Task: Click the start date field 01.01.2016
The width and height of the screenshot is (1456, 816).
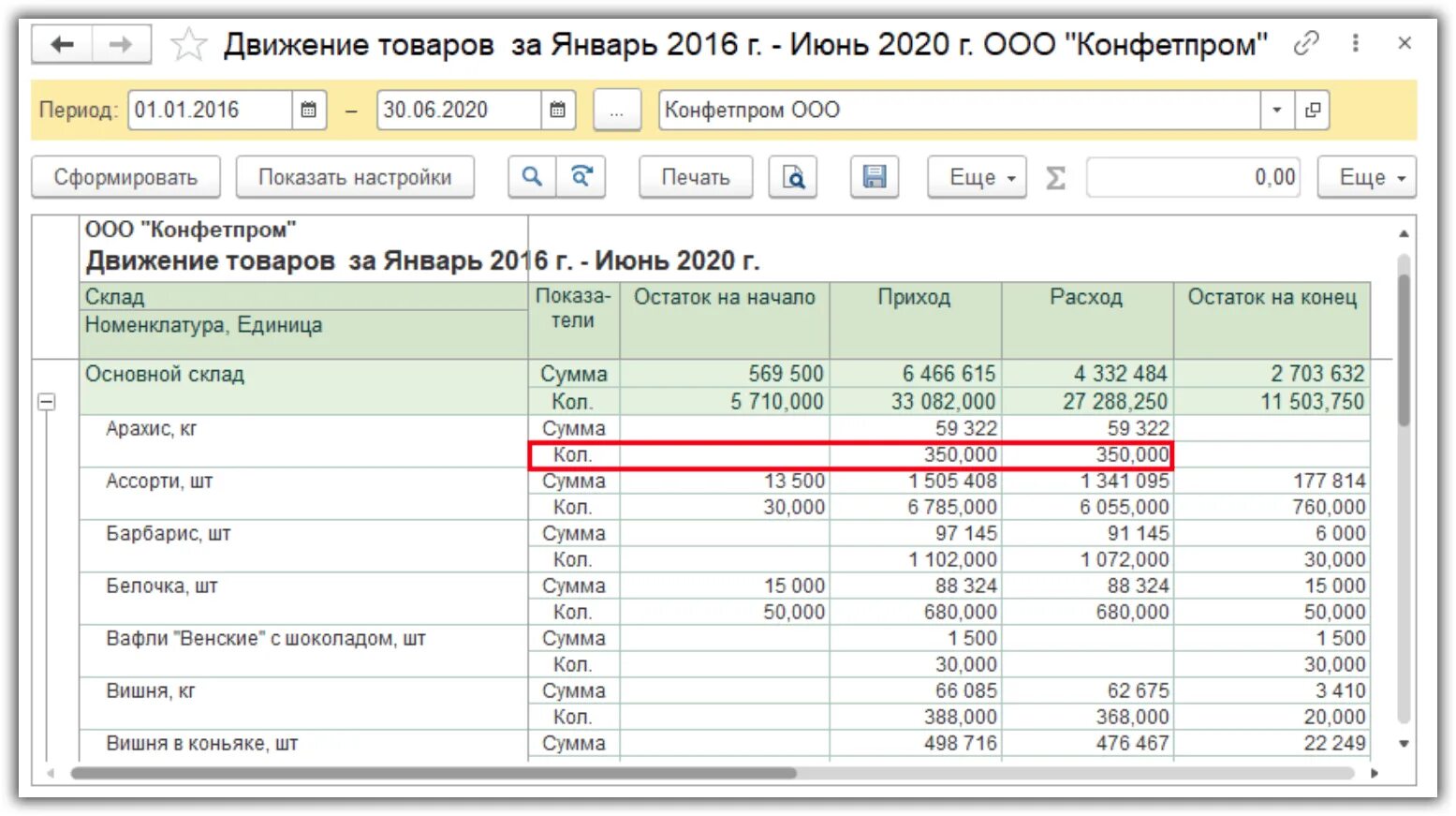Action: point(210,110)
